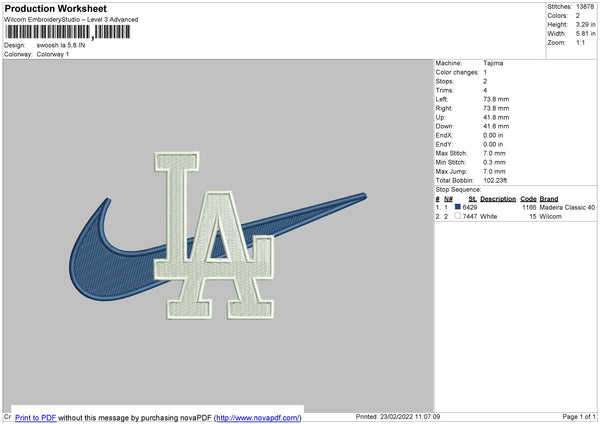
Task: Click the 'Colorway 1' value
Action: click(x=53, y=54)
